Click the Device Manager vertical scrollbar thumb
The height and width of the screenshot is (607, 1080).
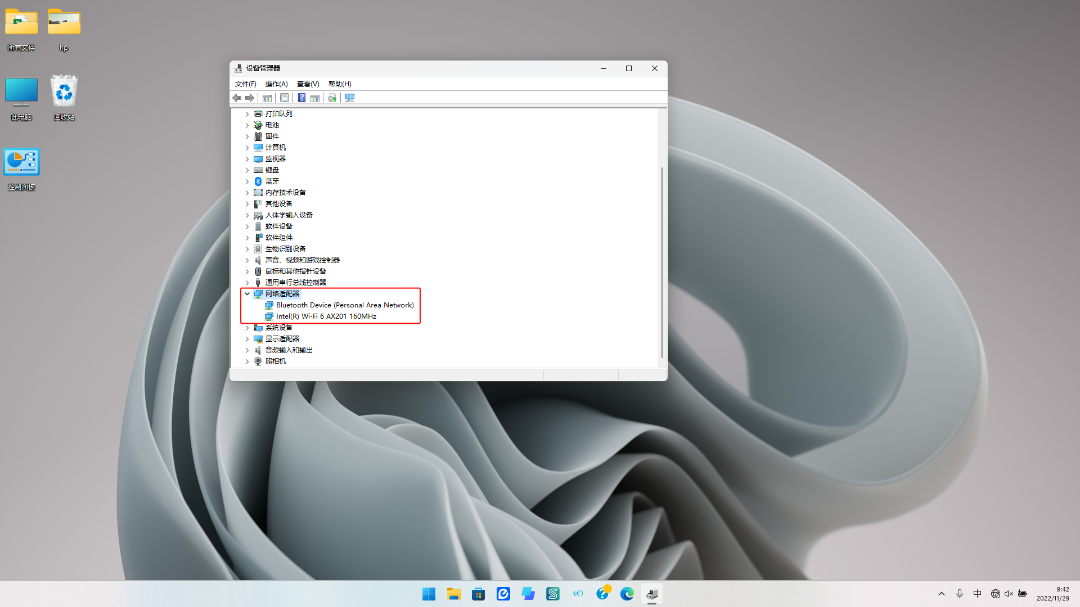click(662, 262)
